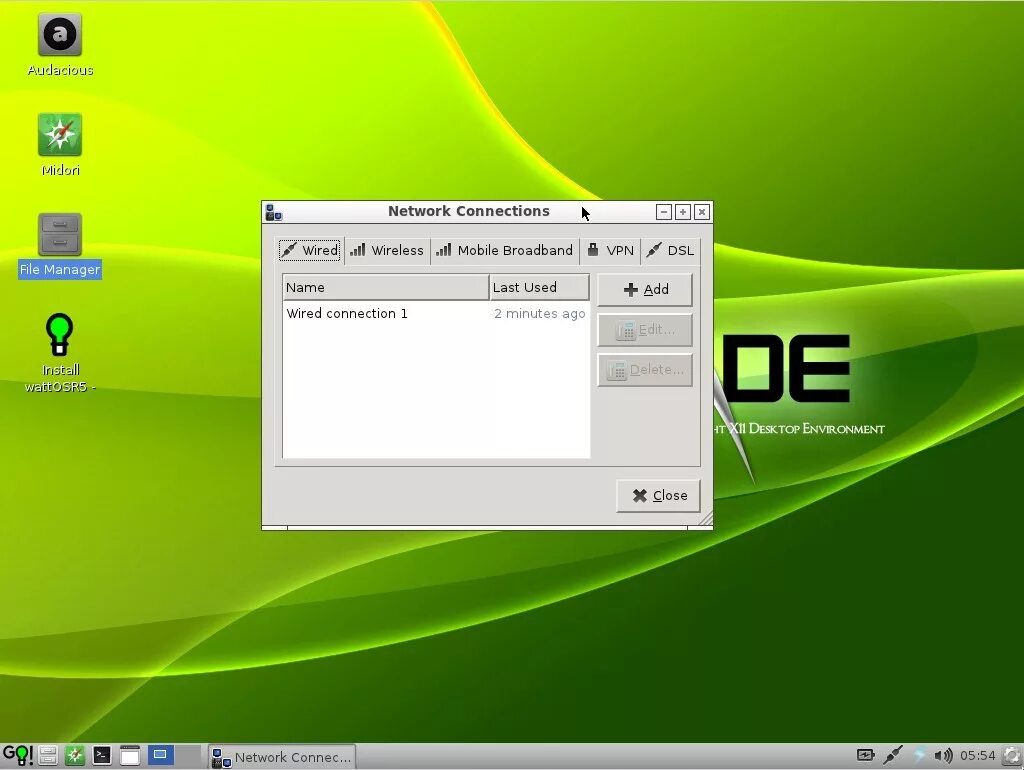Open the wired network tray icon

(x=893, y=756)
